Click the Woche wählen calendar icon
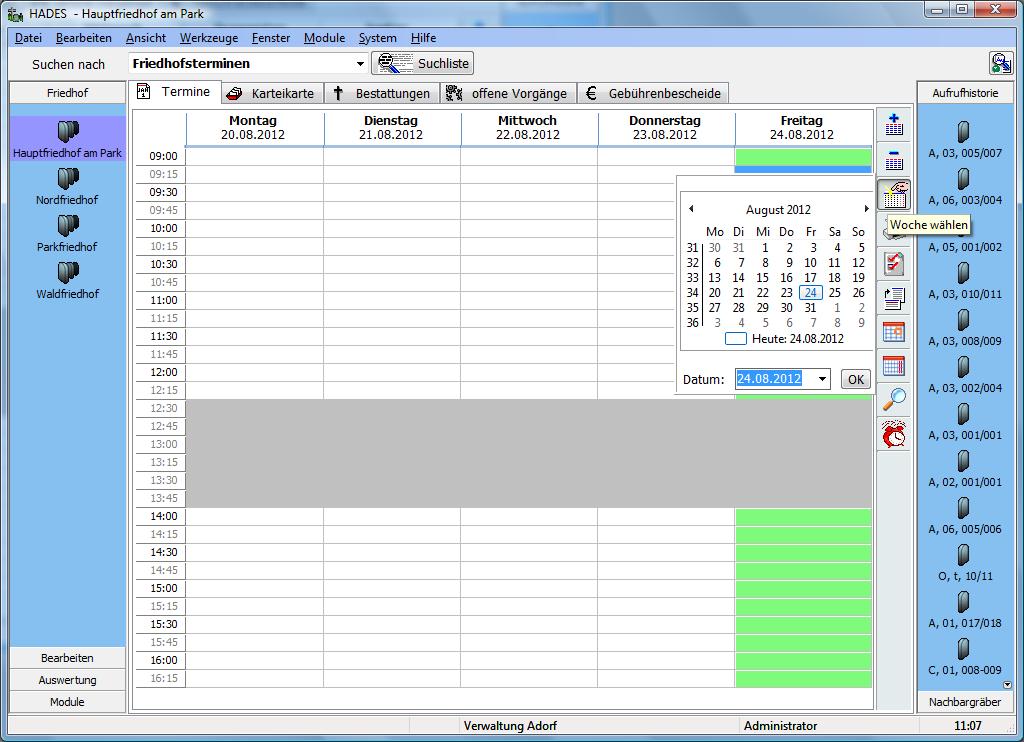Viewport: 1024px width, 742px height. (x=894, y=194)
